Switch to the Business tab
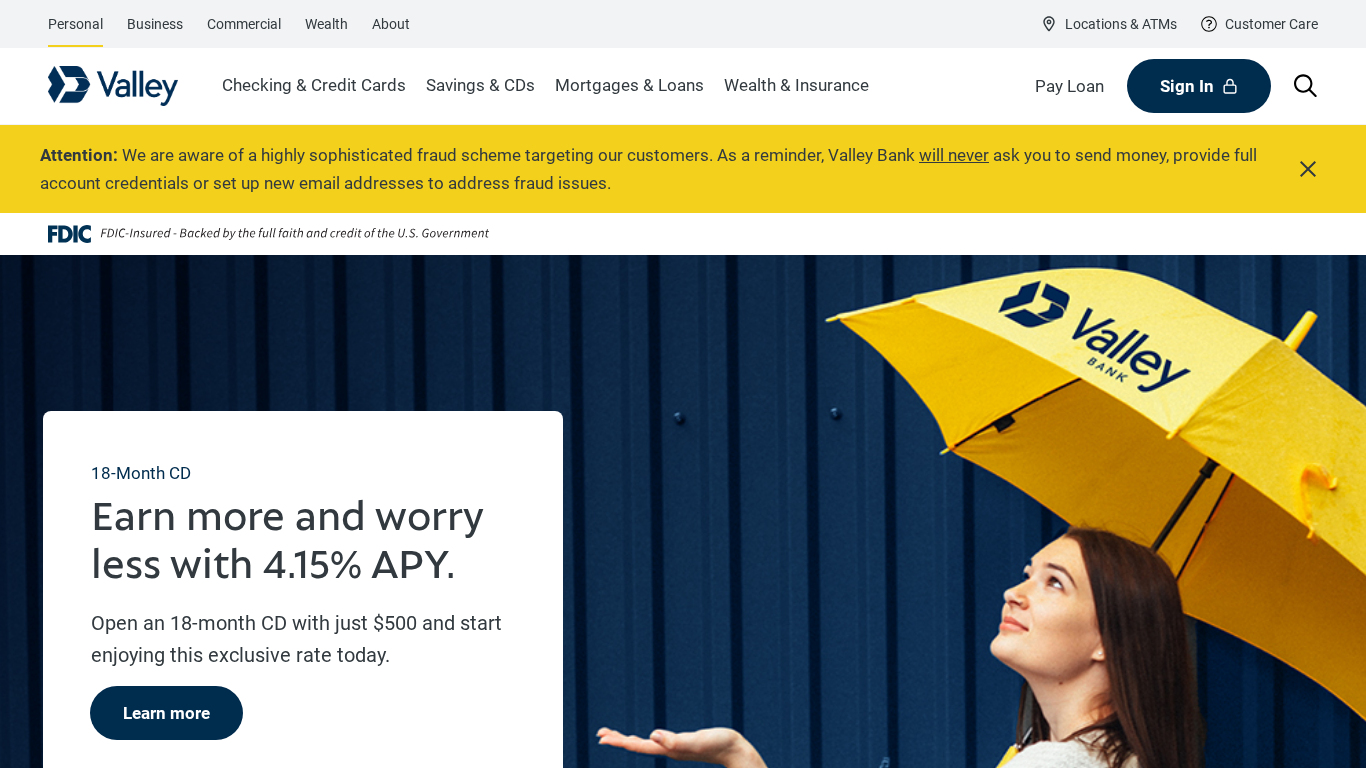The width and height of the screenshot is (1366, 768). point(154,24)
